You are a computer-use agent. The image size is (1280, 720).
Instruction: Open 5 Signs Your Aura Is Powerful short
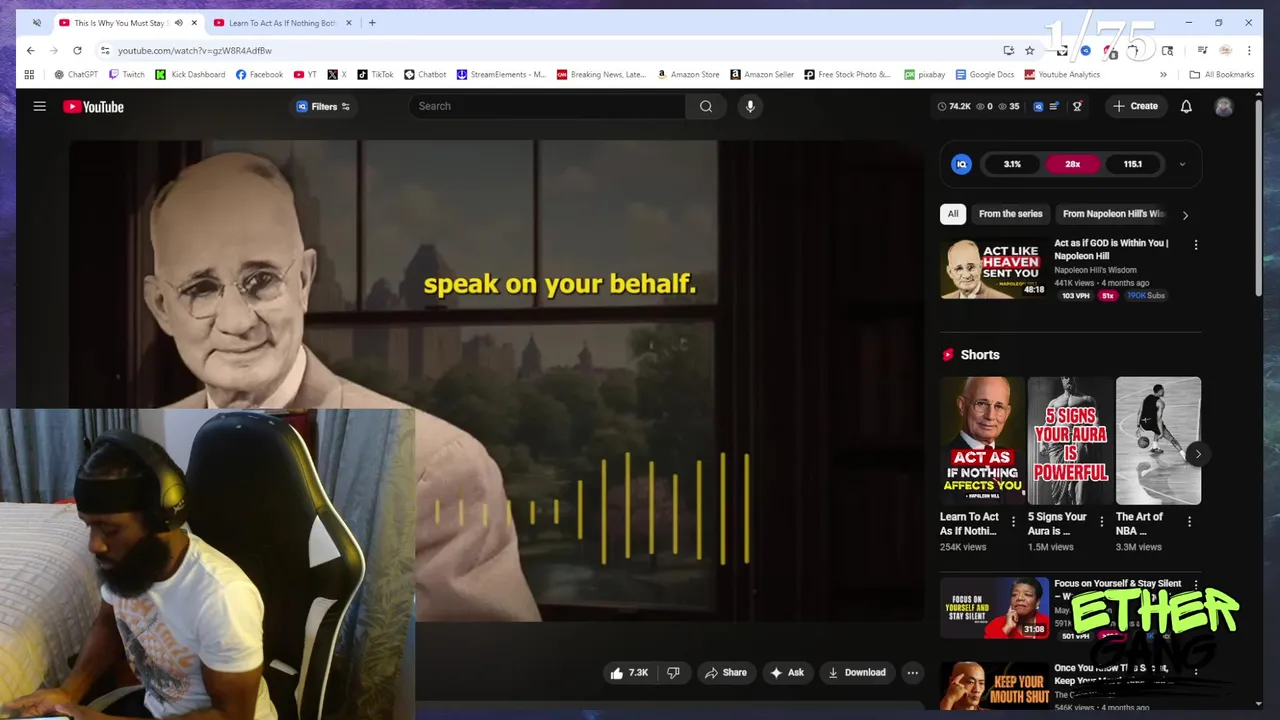pyautogui.click(x=1071, y=441)
